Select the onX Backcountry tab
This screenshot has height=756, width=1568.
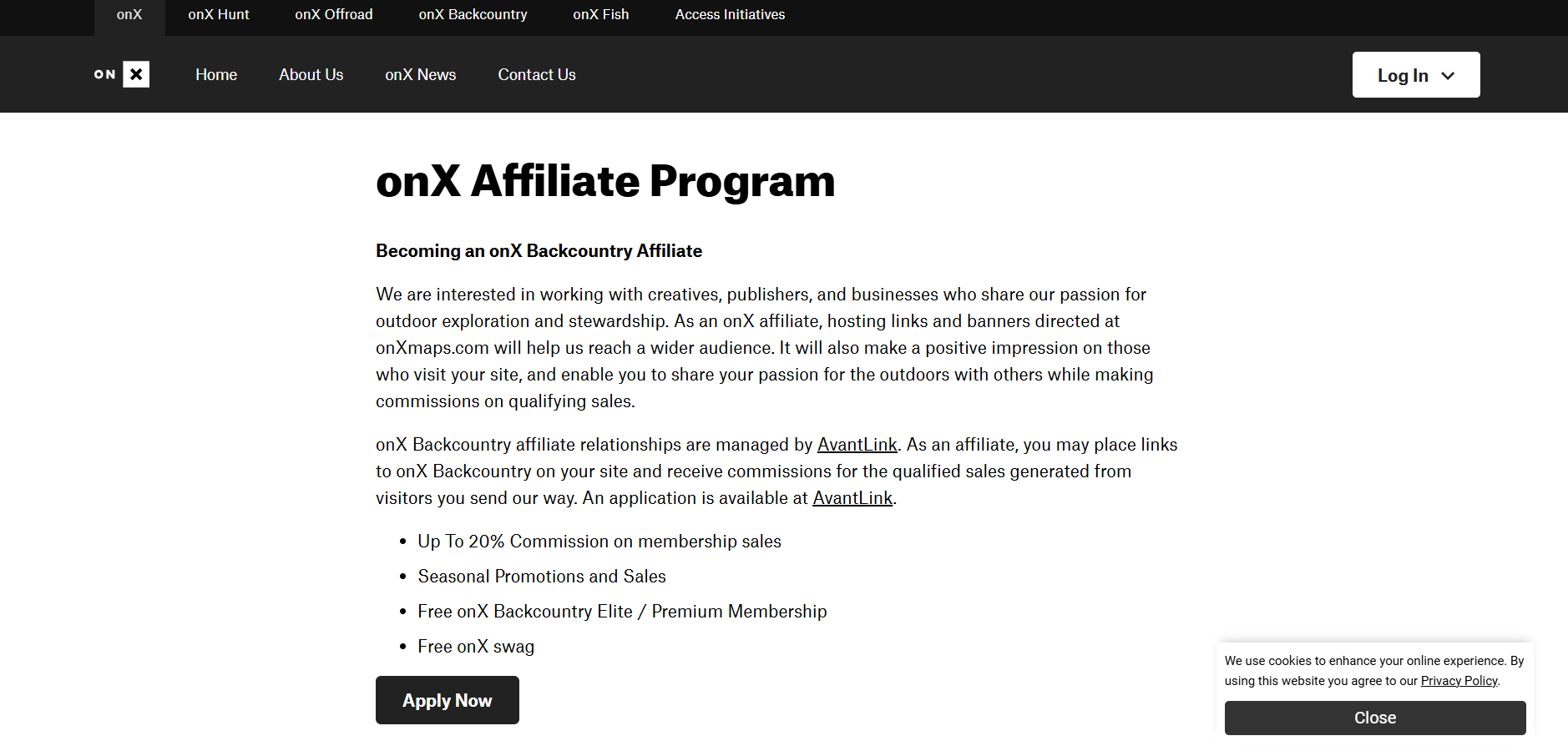(x=473, y=14)
